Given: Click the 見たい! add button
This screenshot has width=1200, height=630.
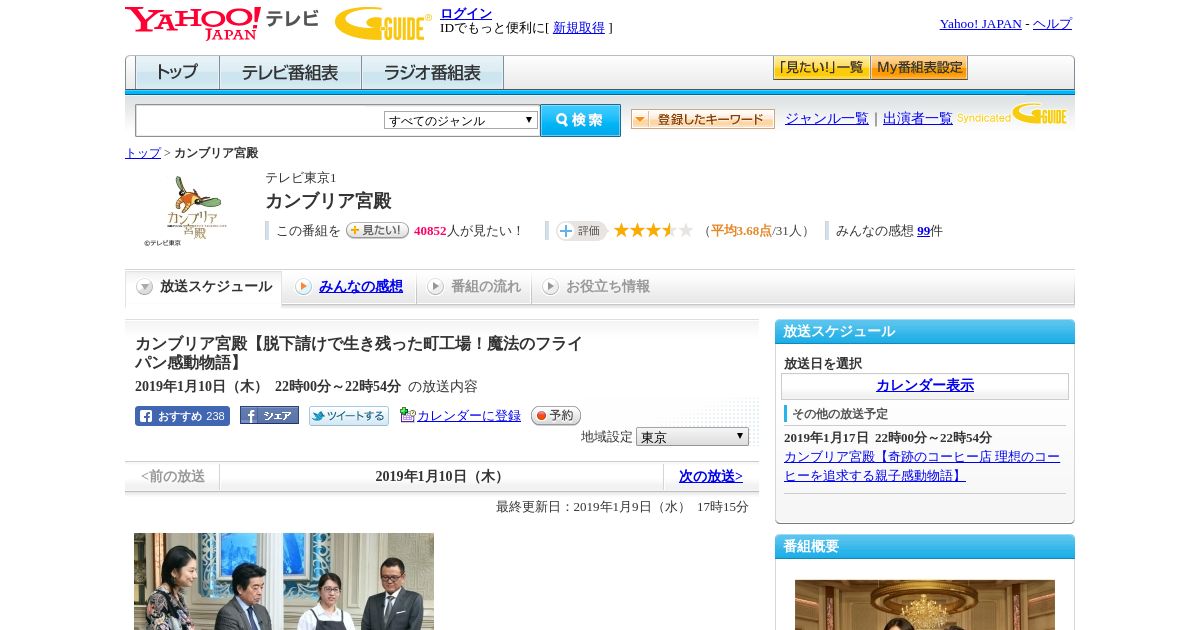Looking at the screenshot, I should coord(377,230).
